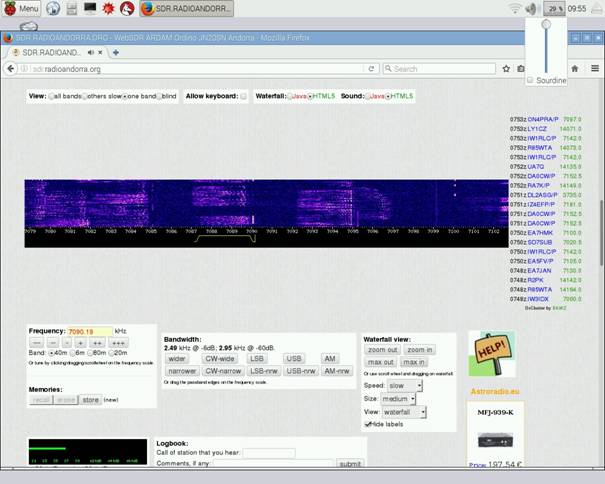Click the Frequency input field 7090.19
This screenshot has height=484, width=605.
(x=90, y=332)
